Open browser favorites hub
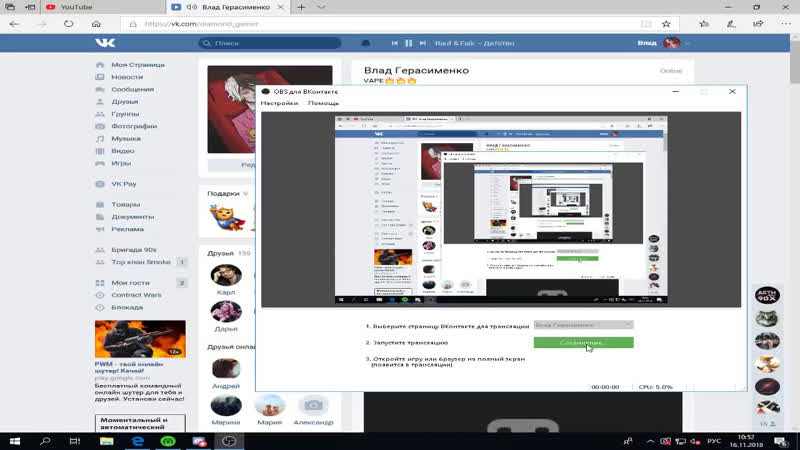Screen dimensions: 800x450 click(x=704, y=24)
